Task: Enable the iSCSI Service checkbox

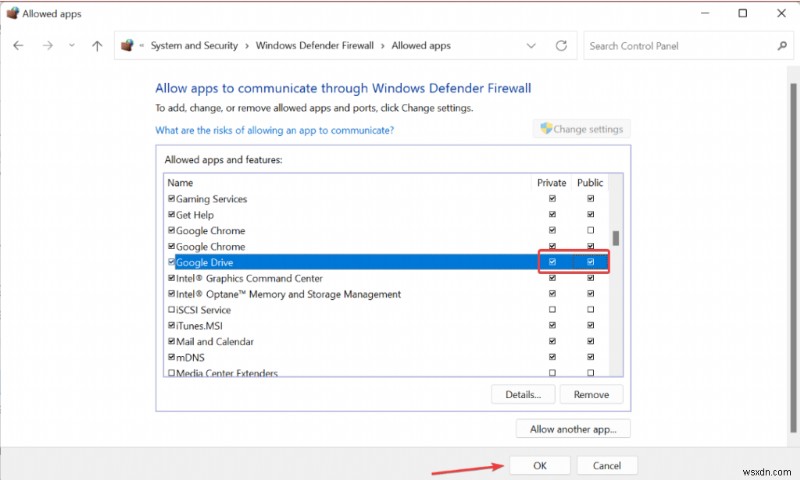Action: pyautogui.click(x=171, y=310)
